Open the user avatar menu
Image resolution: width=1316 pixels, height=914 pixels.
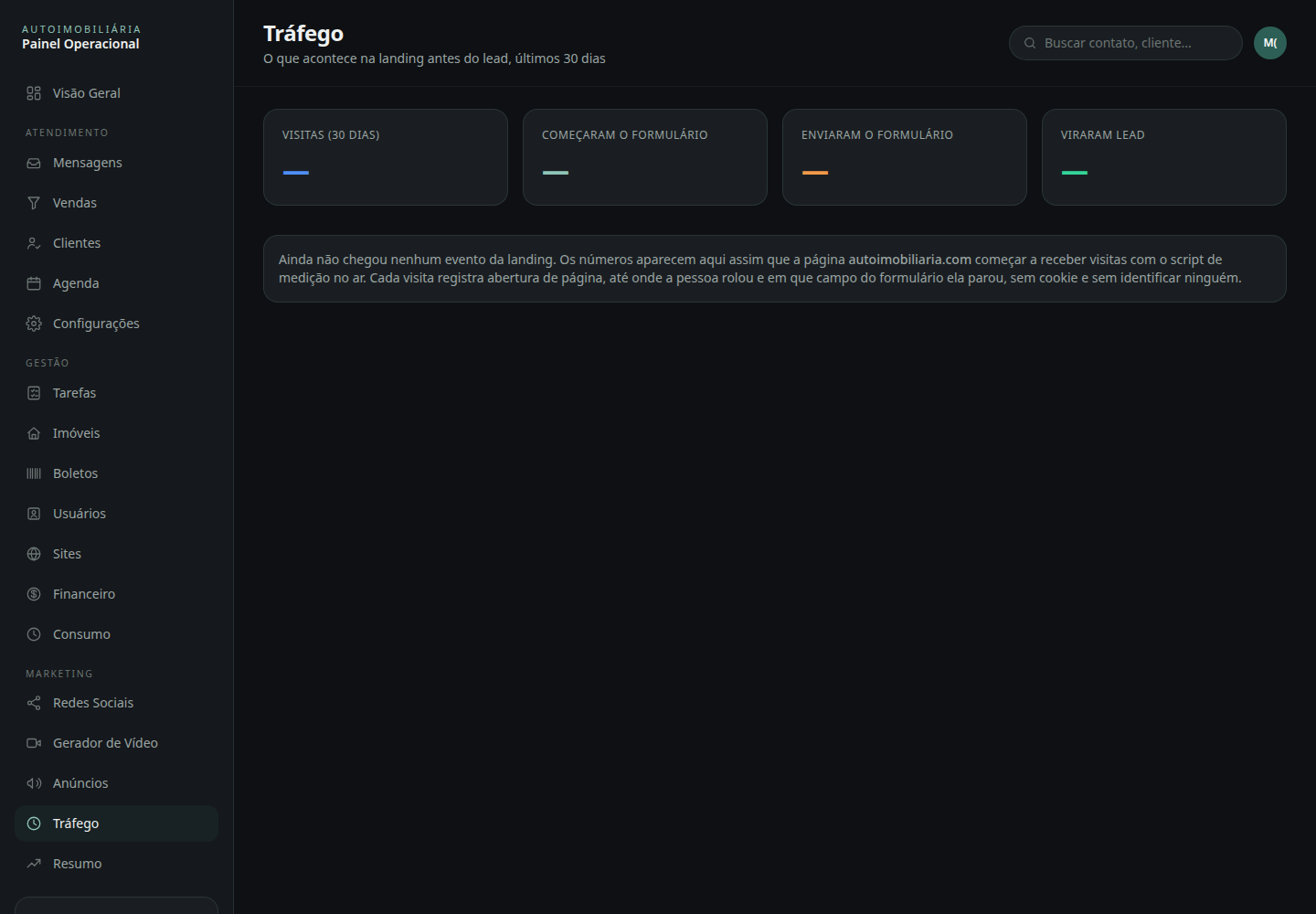coord(1270,43)
